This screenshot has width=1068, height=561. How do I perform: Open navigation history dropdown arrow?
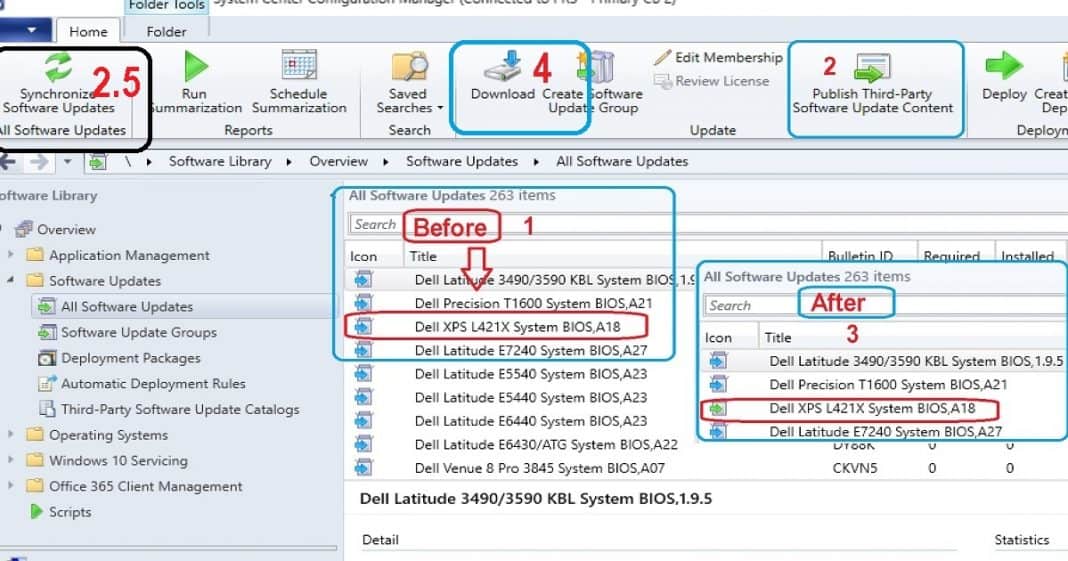pos(67,162)
